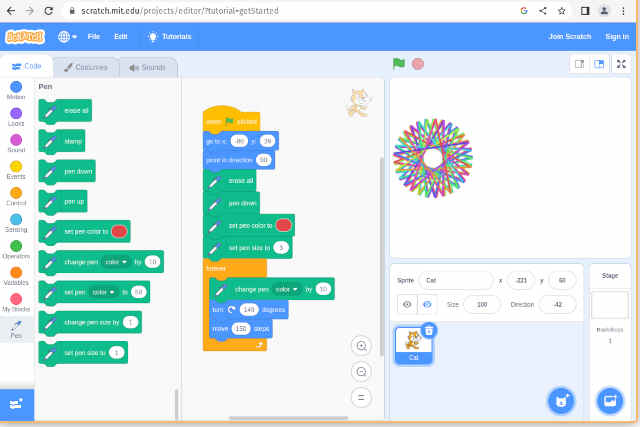This screenshot has height=427, width=640.
Task: Open the Scratch logo home link
Action: pos(25,37)
